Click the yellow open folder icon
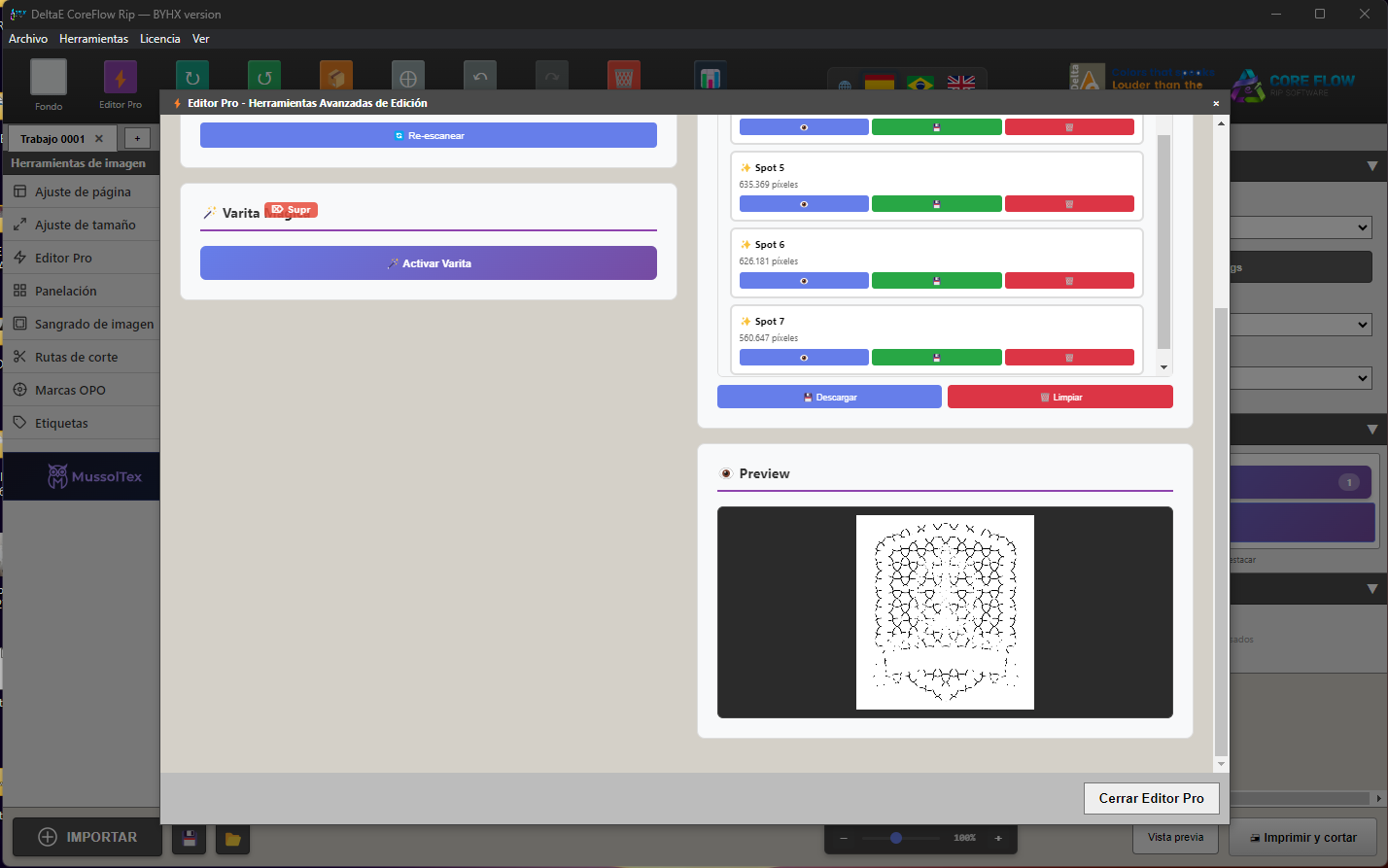Image resolution: width=1388 pixels, height=868 pixels. [232, 838]
